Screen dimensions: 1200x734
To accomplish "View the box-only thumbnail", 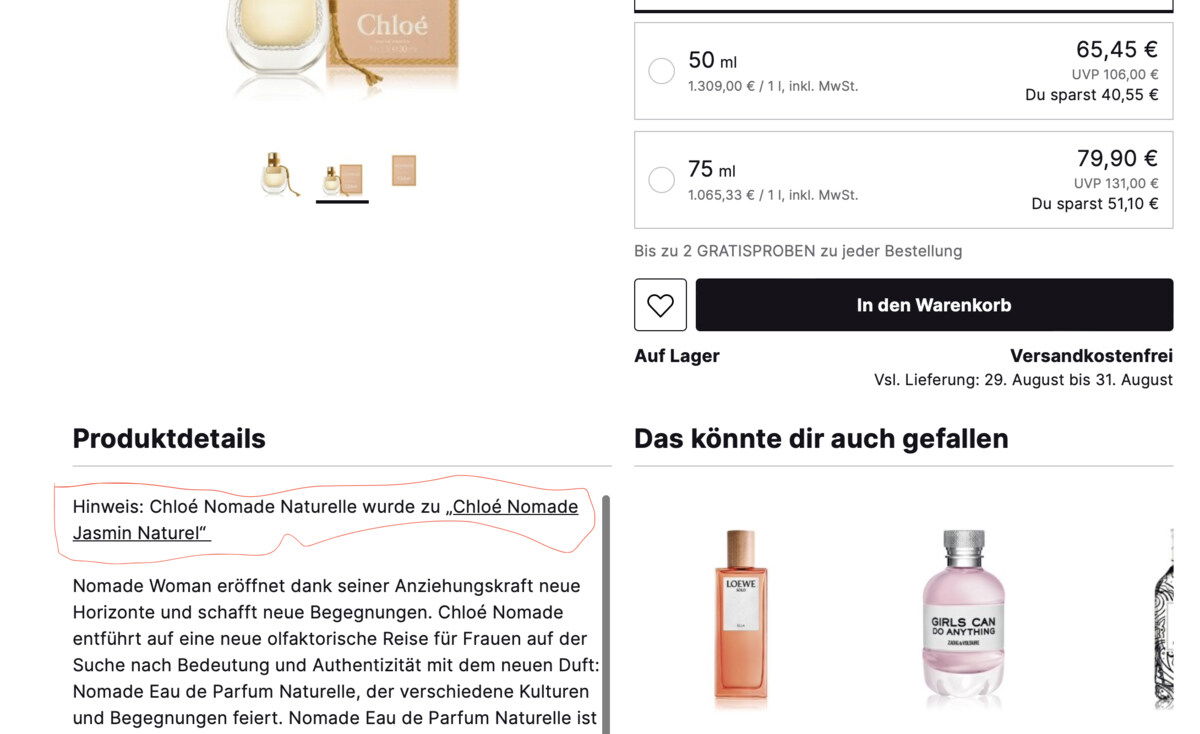I will click(404, 170).
